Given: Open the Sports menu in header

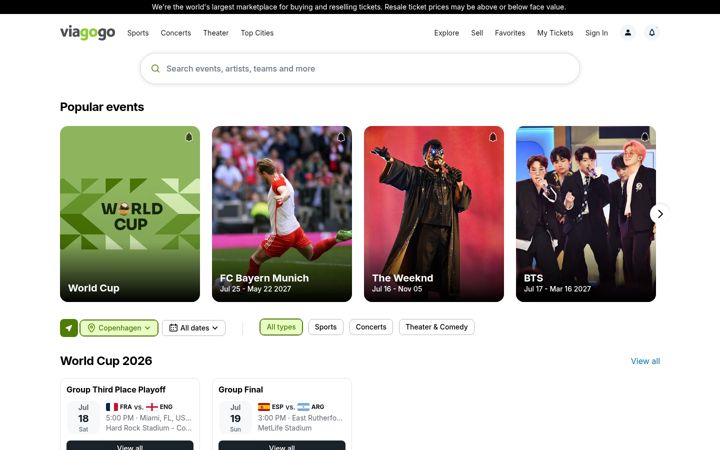Looking at the screenshot, I should click(x=138, y=33).
